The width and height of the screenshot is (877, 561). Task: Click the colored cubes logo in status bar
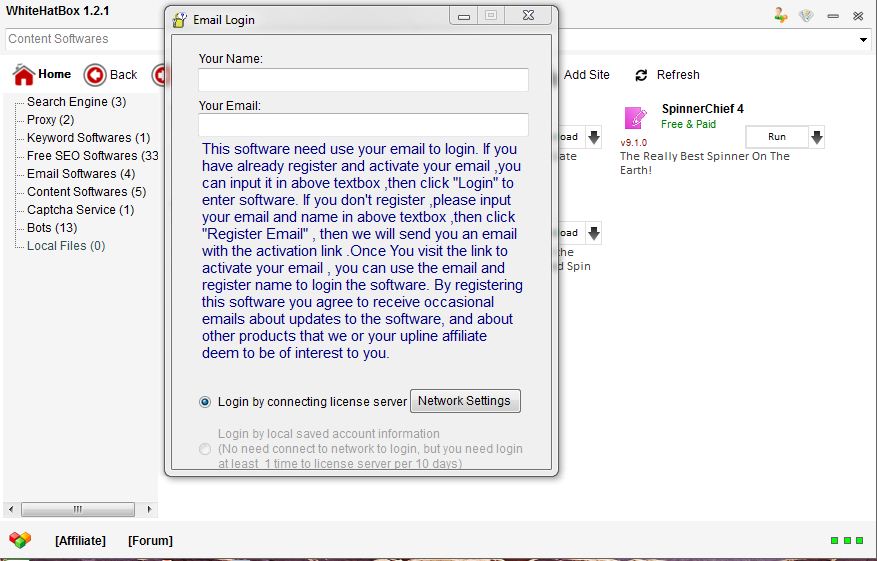pos(20,540)
